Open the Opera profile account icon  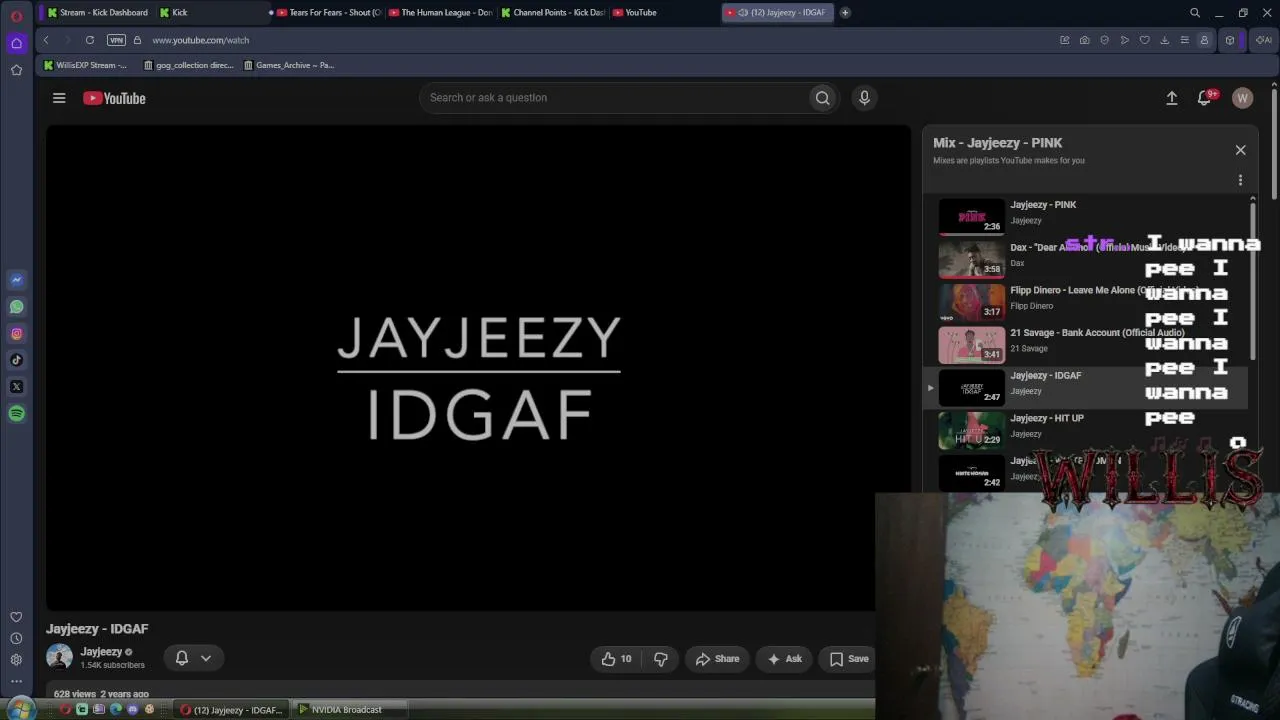[1204, 40]
